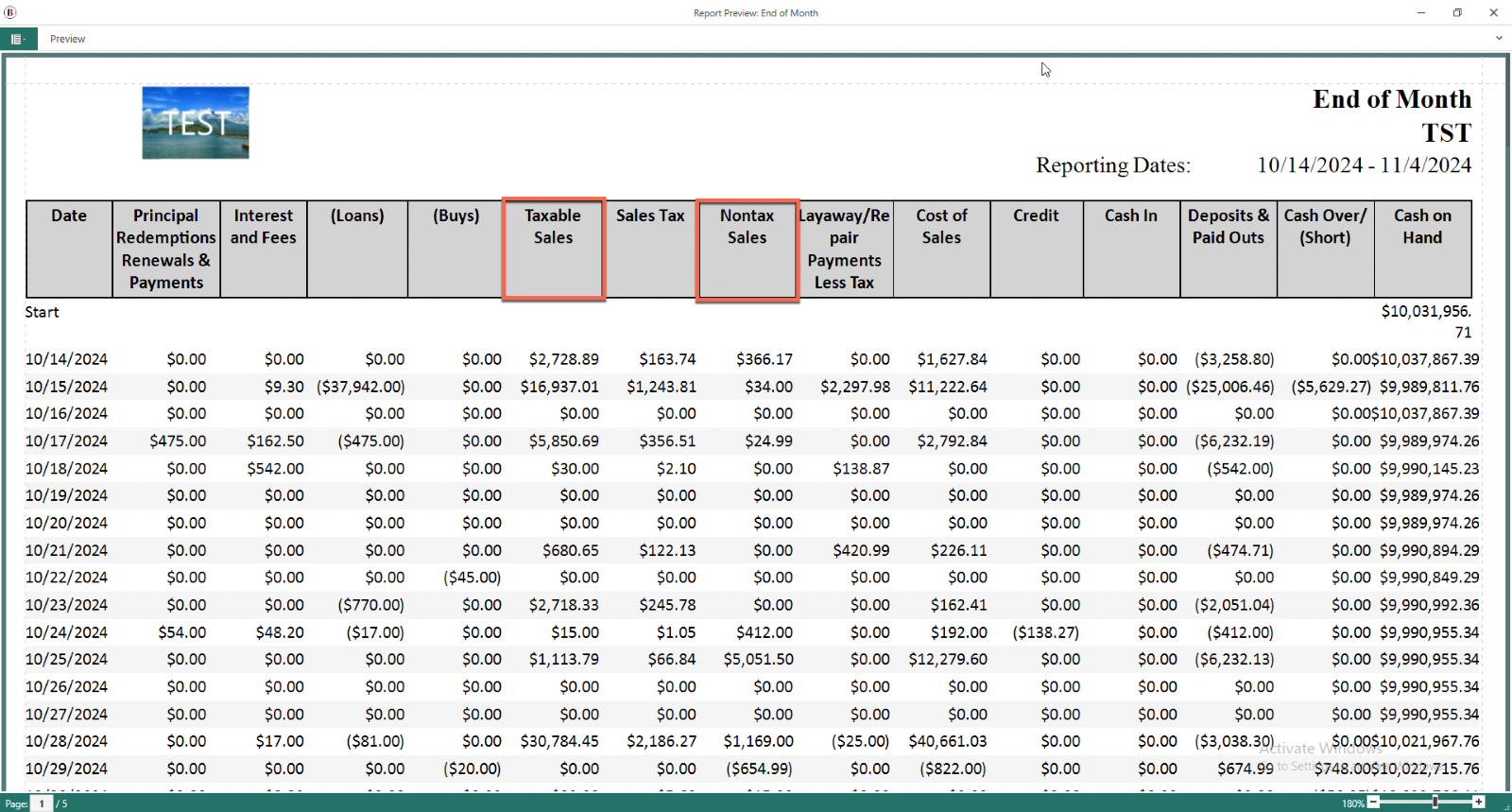Click the TEST logo image in report
Viewport: 1512px width, 812px height.
click(196, 123)
